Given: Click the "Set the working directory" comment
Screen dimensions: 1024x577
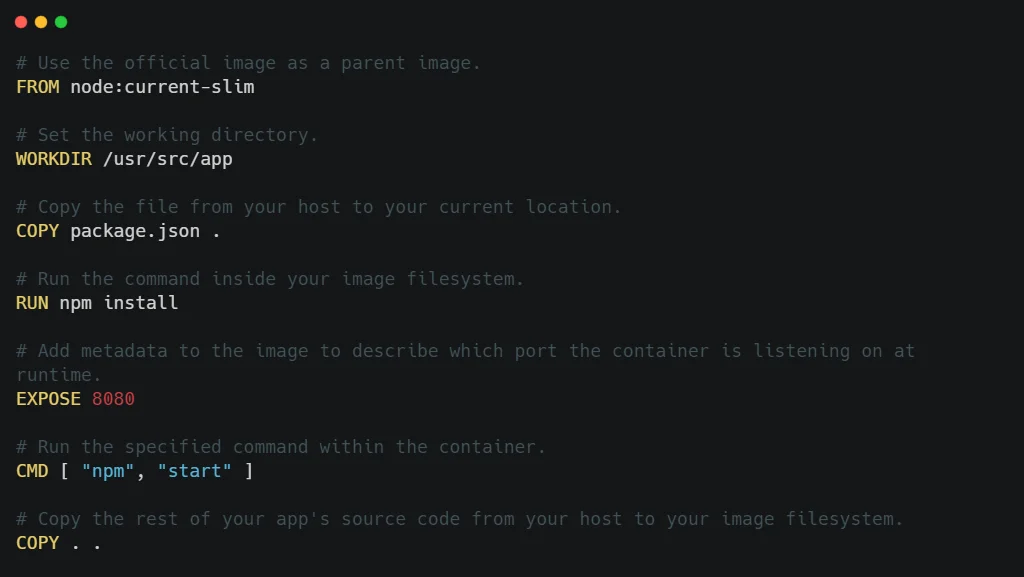Looking at the screenshot, I should [167, 135].
